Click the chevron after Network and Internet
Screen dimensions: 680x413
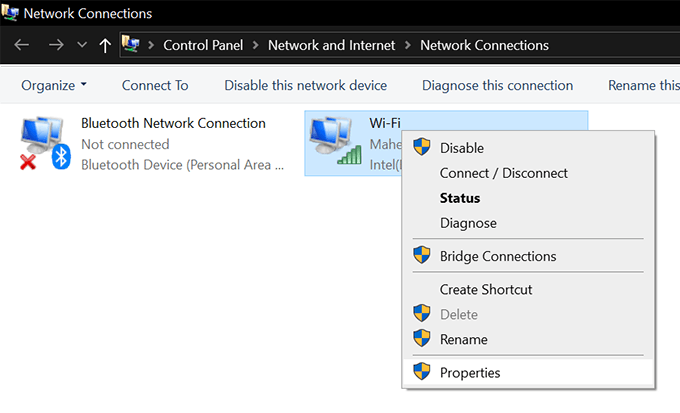click(407, 45)
